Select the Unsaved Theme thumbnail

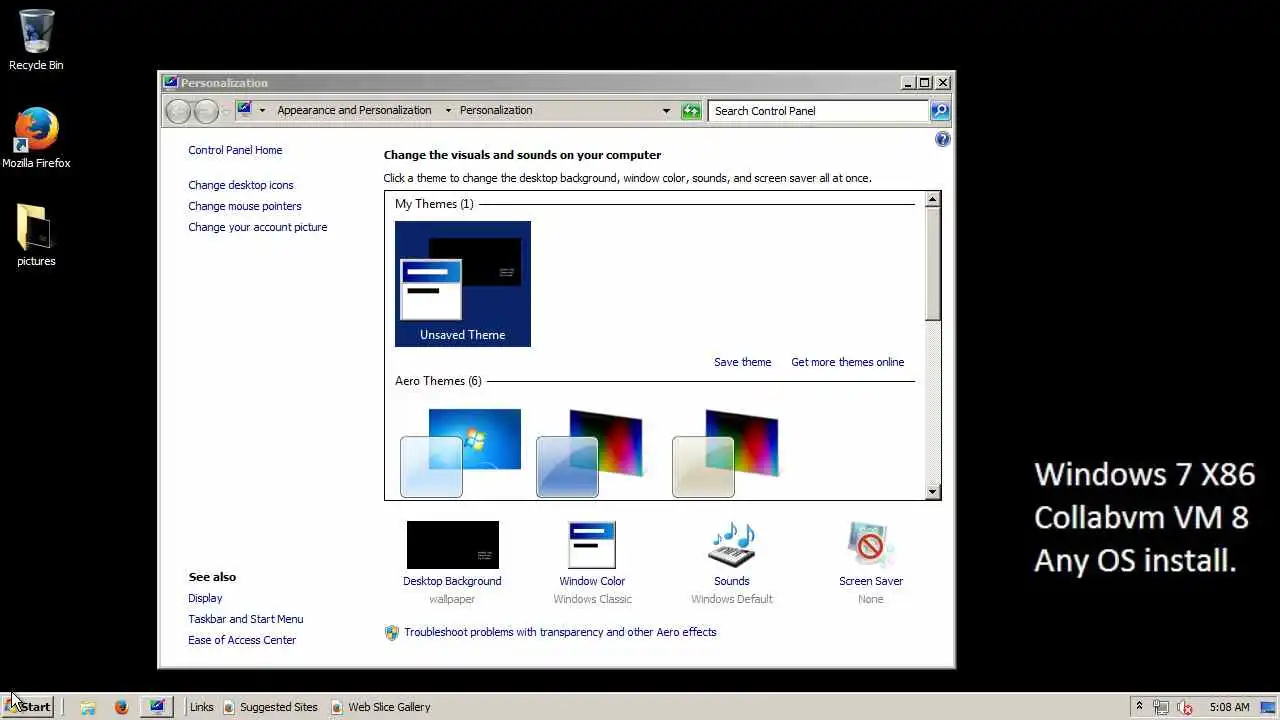click(x=463, y=284)
